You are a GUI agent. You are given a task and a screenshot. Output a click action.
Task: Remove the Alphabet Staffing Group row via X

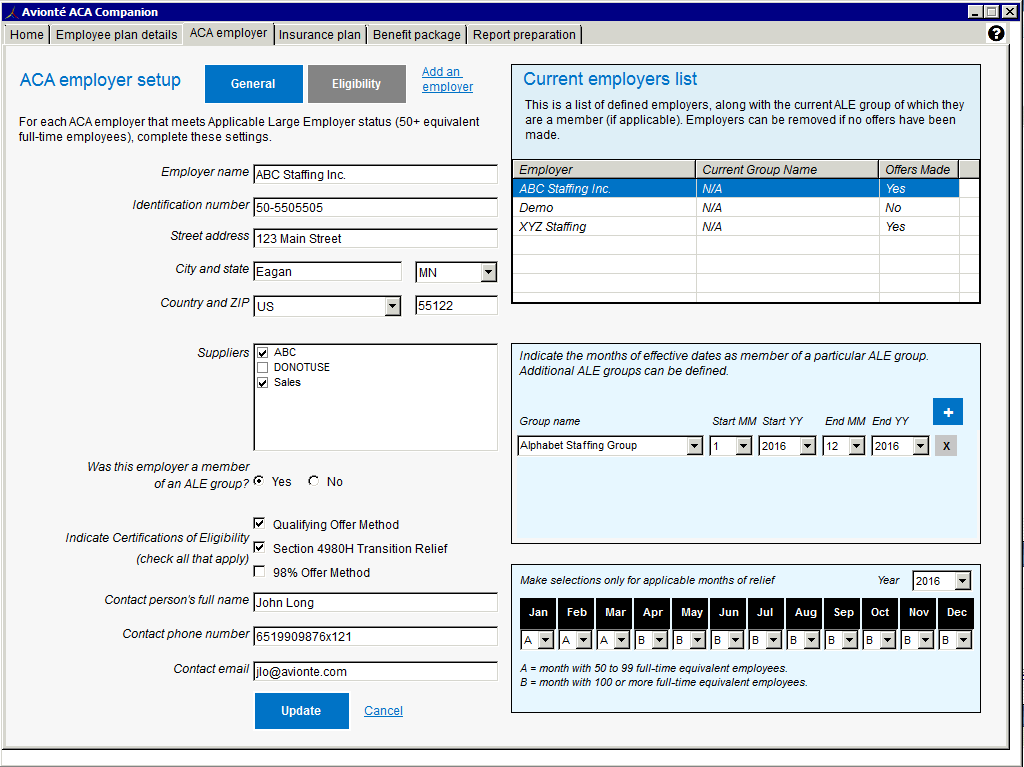tap(945, 445)
